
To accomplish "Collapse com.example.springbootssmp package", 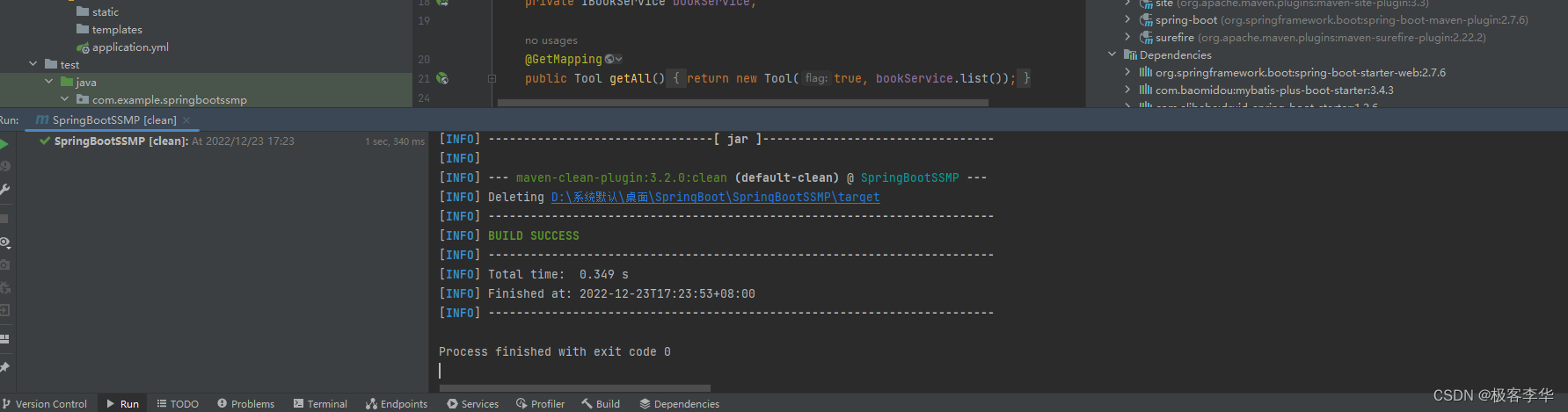I will click(x=64, y=99).
